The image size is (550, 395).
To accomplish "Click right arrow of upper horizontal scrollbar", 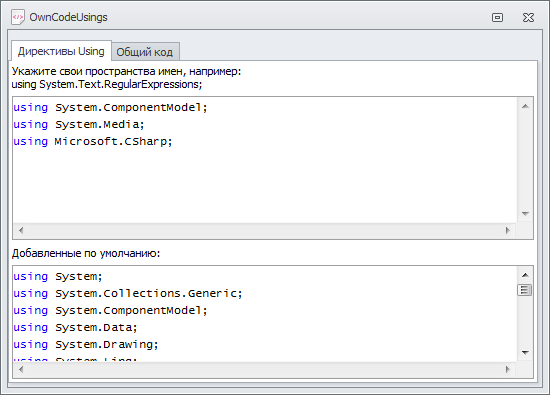I will tap(508, 230).
